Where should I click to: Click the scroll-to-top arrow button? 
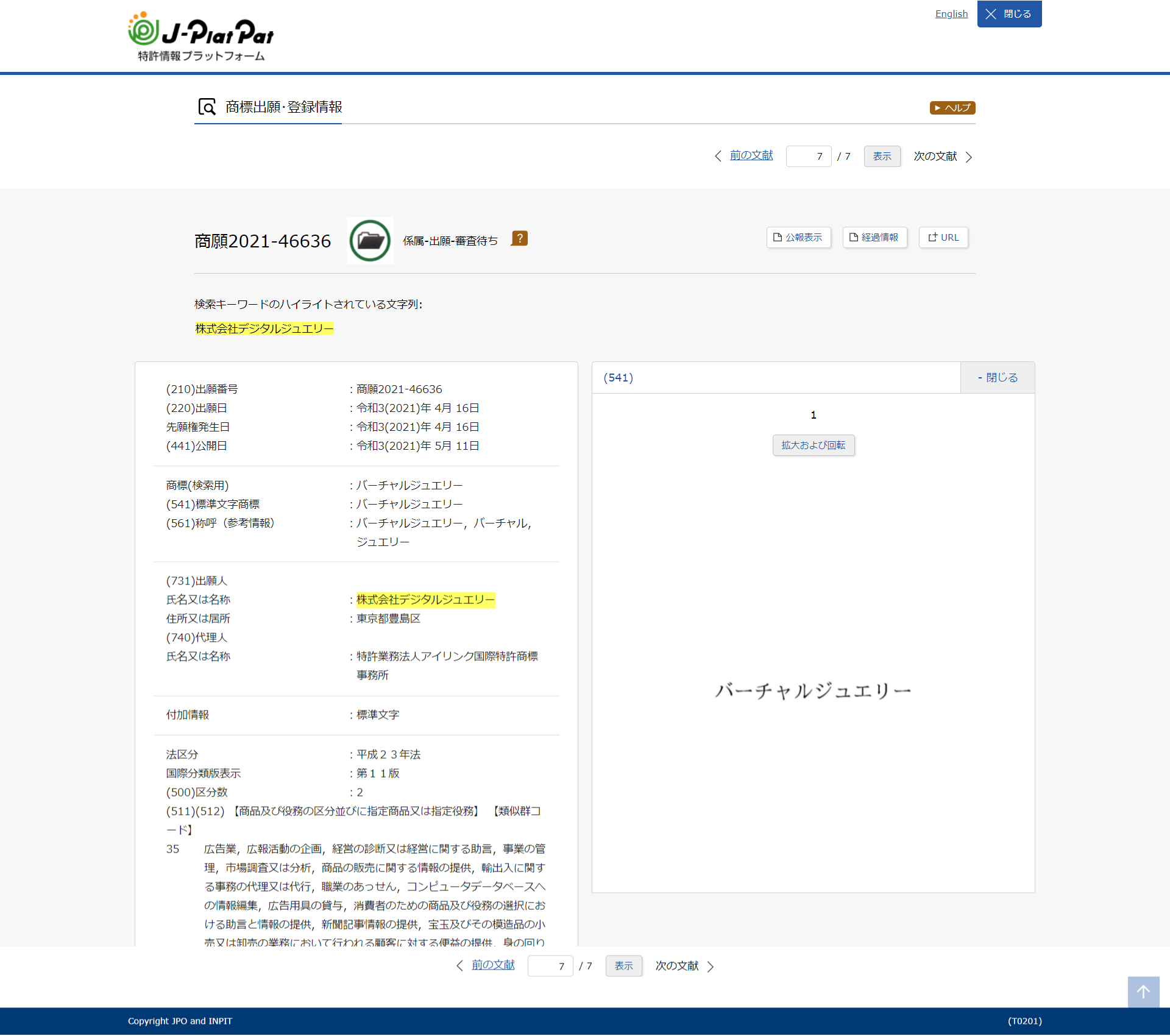click(1143, 992)
